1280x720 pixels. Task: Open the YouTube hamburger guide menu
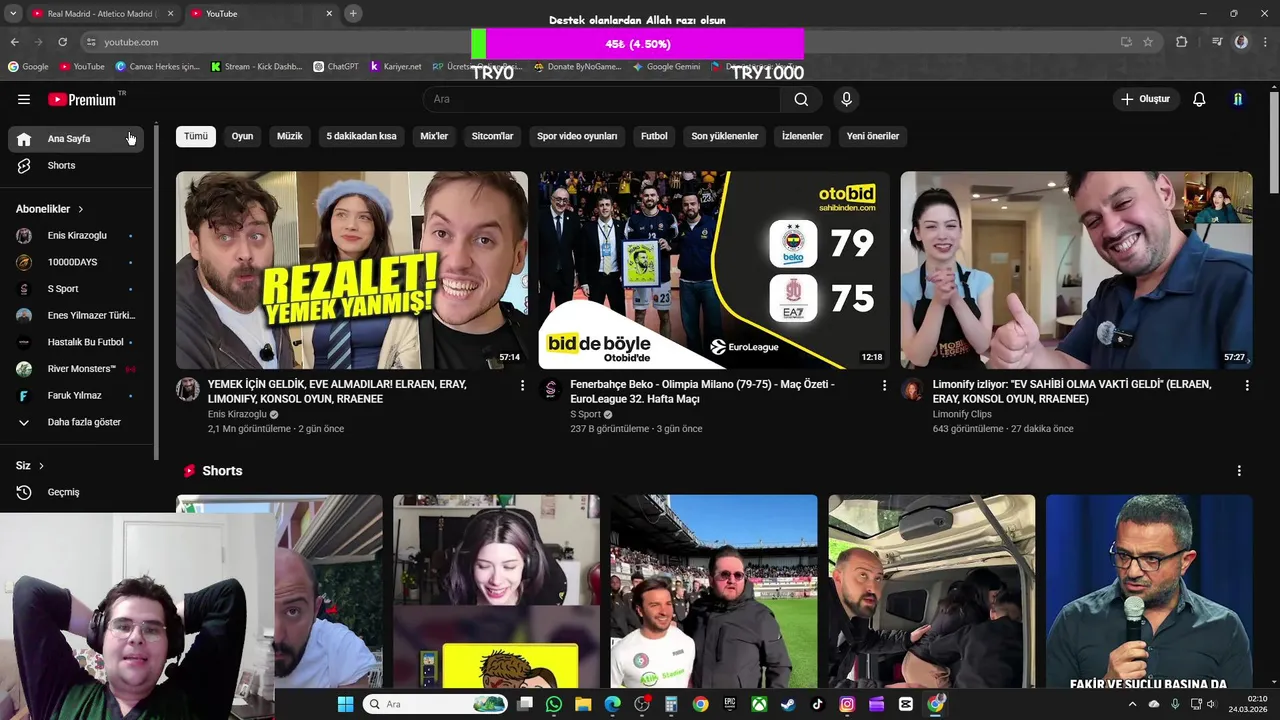coord(24,99)
